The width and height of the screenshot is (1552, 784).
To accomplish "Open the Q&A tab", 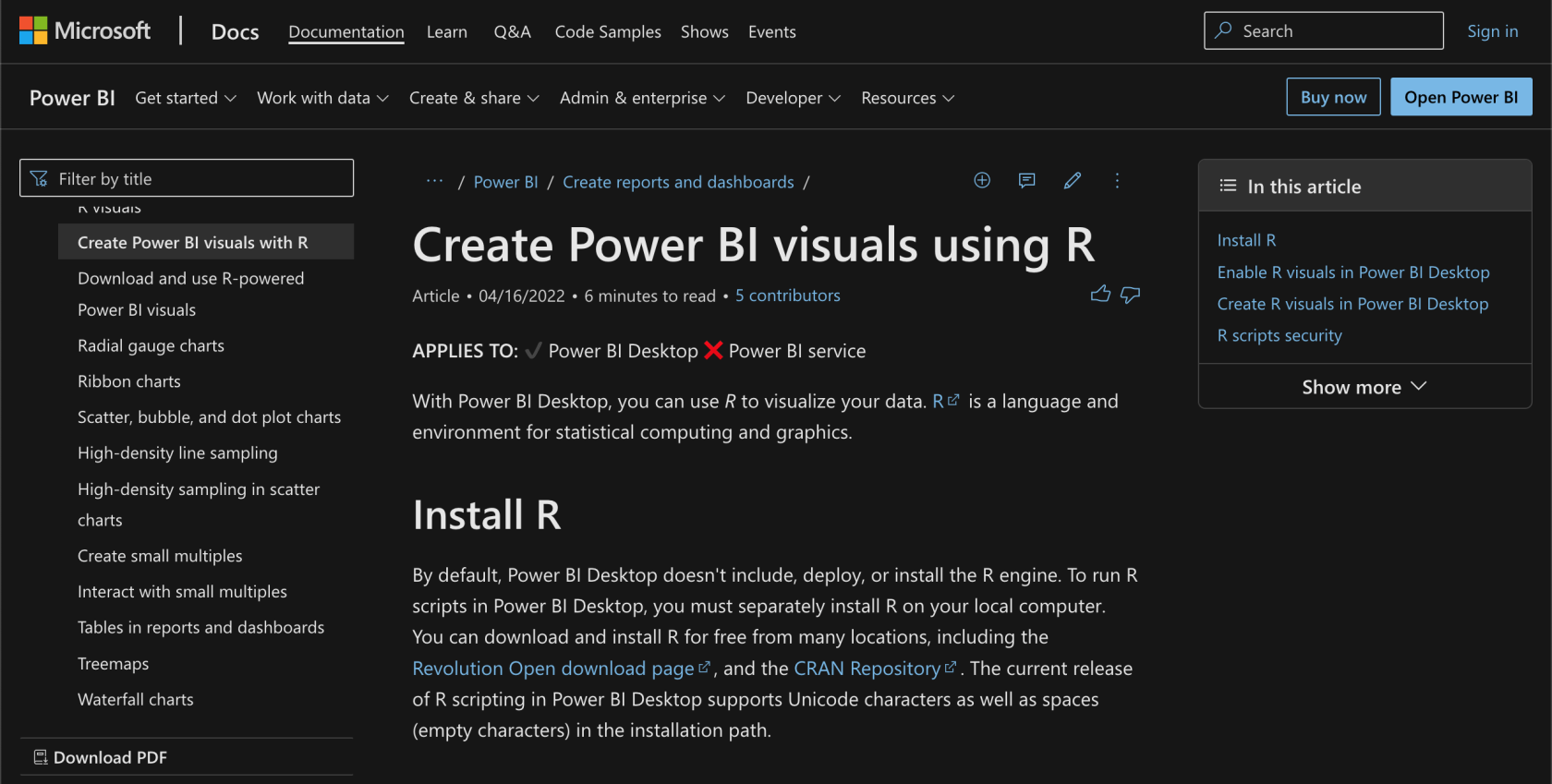I will coord(512,31).
